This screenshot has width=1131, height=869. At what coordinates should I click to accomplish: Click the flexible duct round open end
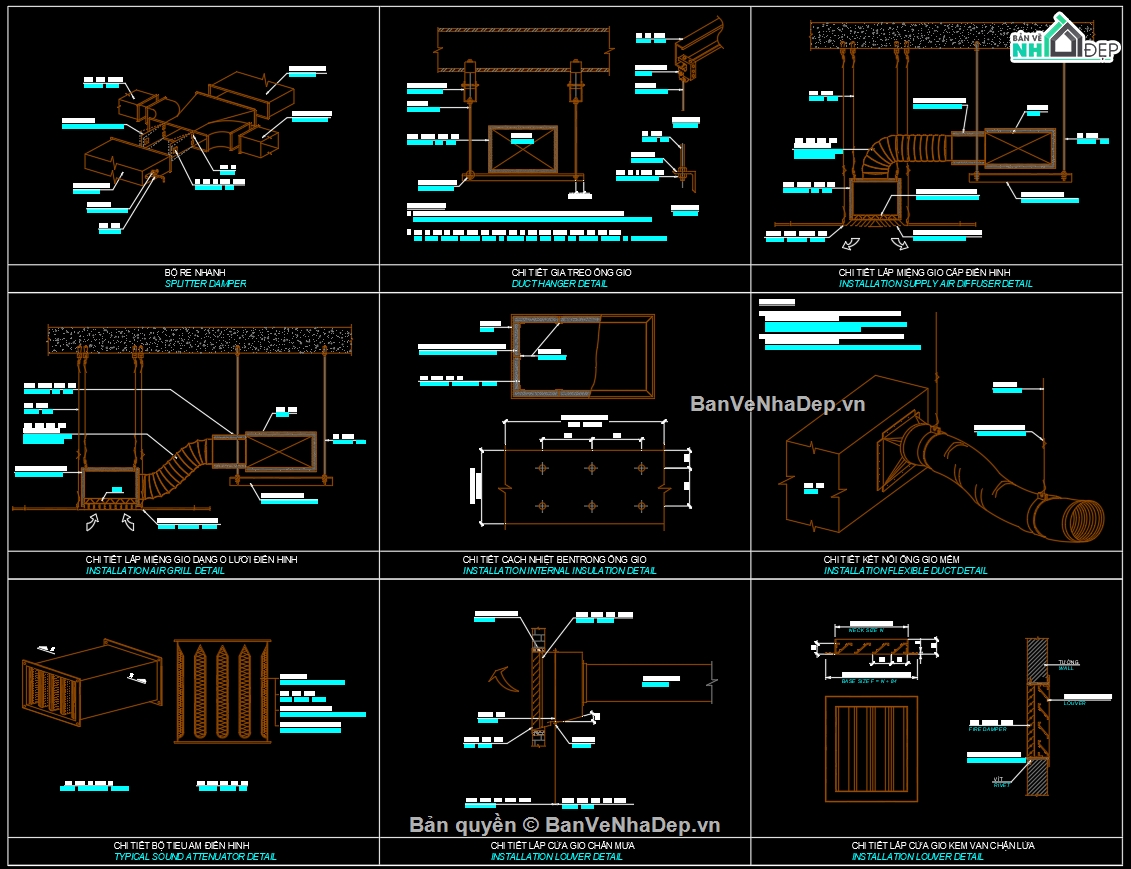[x=1084, y=520]
